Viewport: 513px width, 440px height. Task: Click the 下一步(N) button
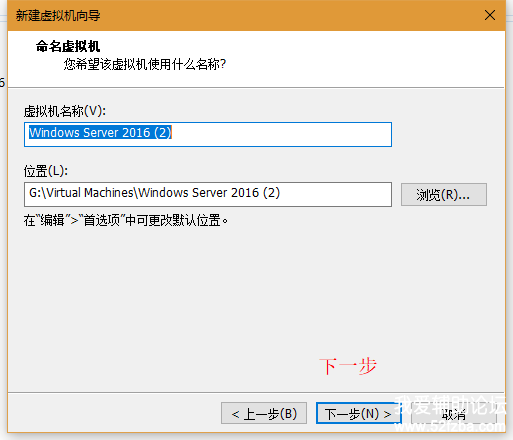(x=358, y=413)
